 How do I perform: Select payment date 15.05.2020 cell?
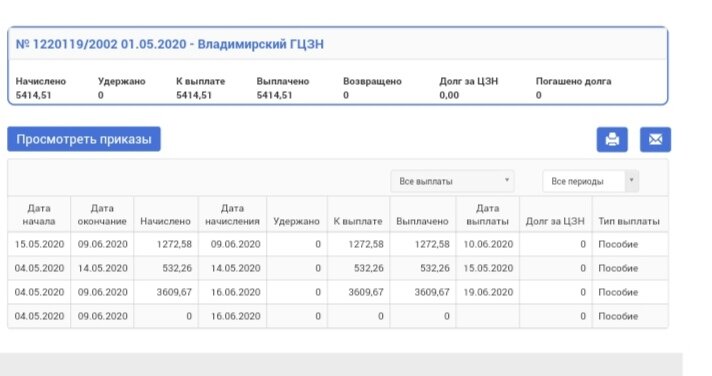[x=488, y=268]
